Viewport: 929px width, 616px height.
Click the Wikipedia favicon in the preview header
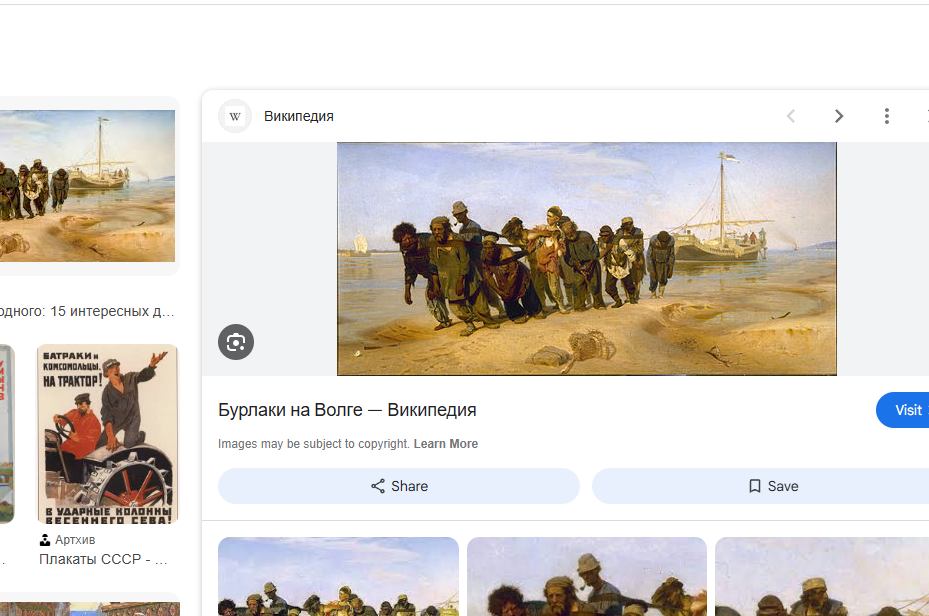point(235,116)
